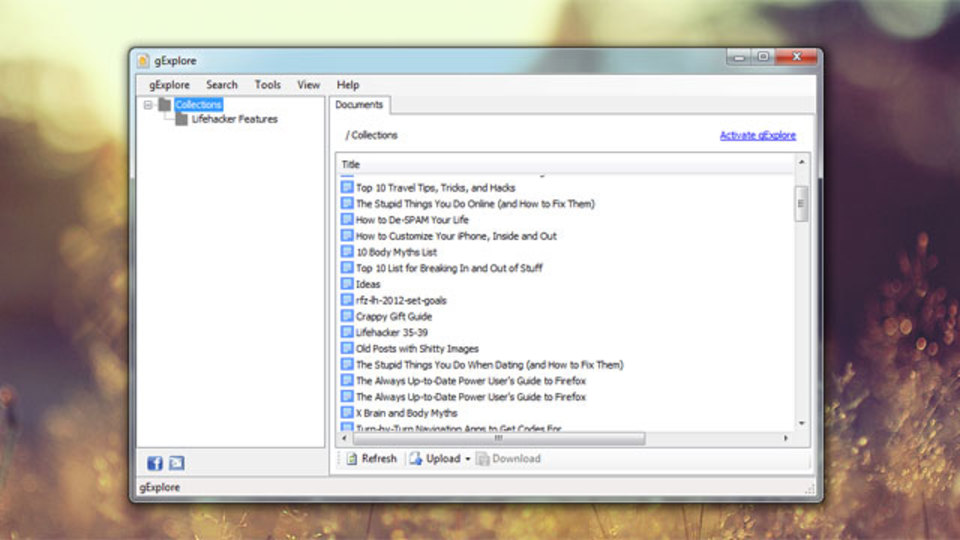
Task: Click document icon beside Stupid Things You Do When Dating
Action: [x=347, y=364]
